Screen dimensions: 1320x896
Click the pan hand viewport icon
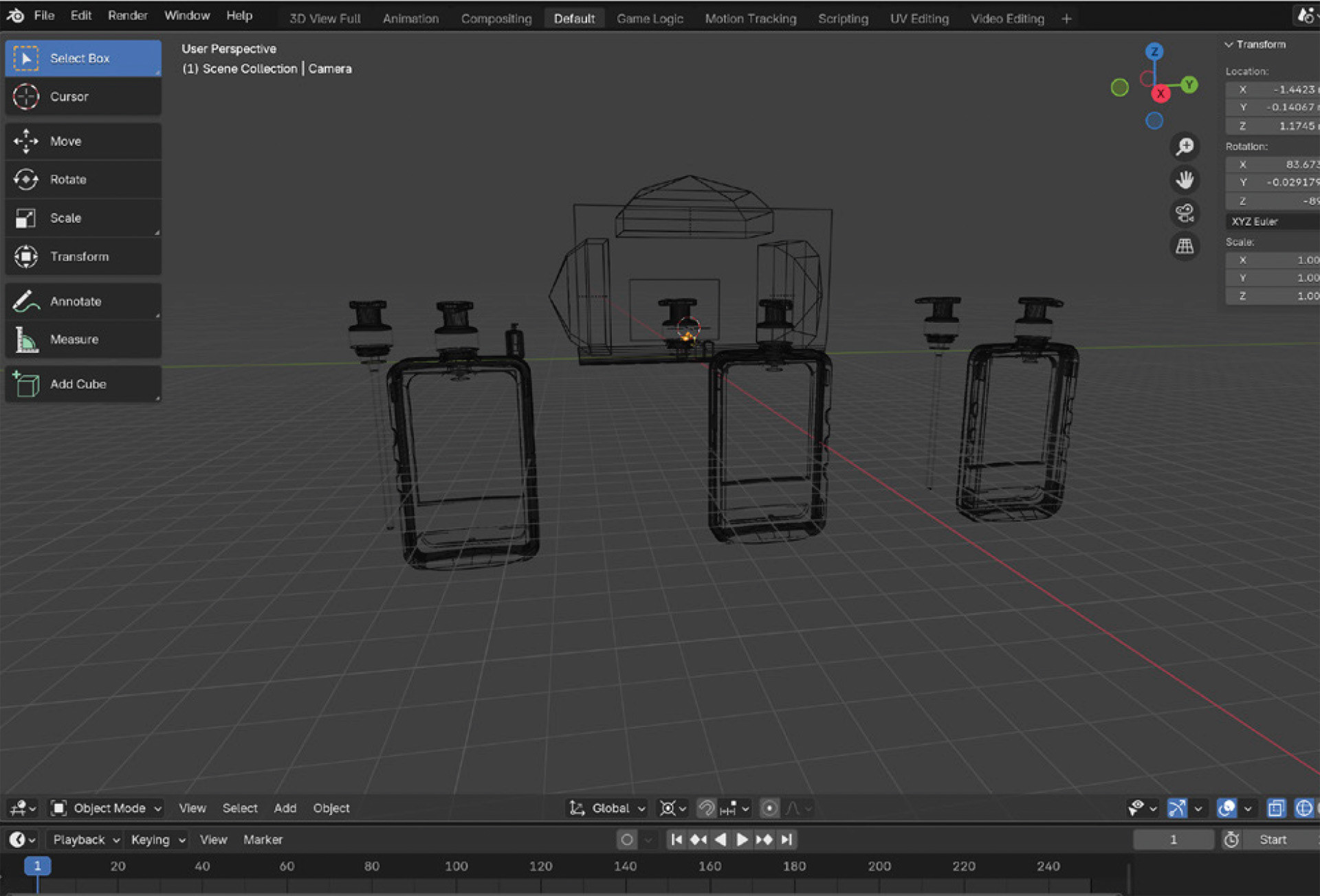[1185, 180]
